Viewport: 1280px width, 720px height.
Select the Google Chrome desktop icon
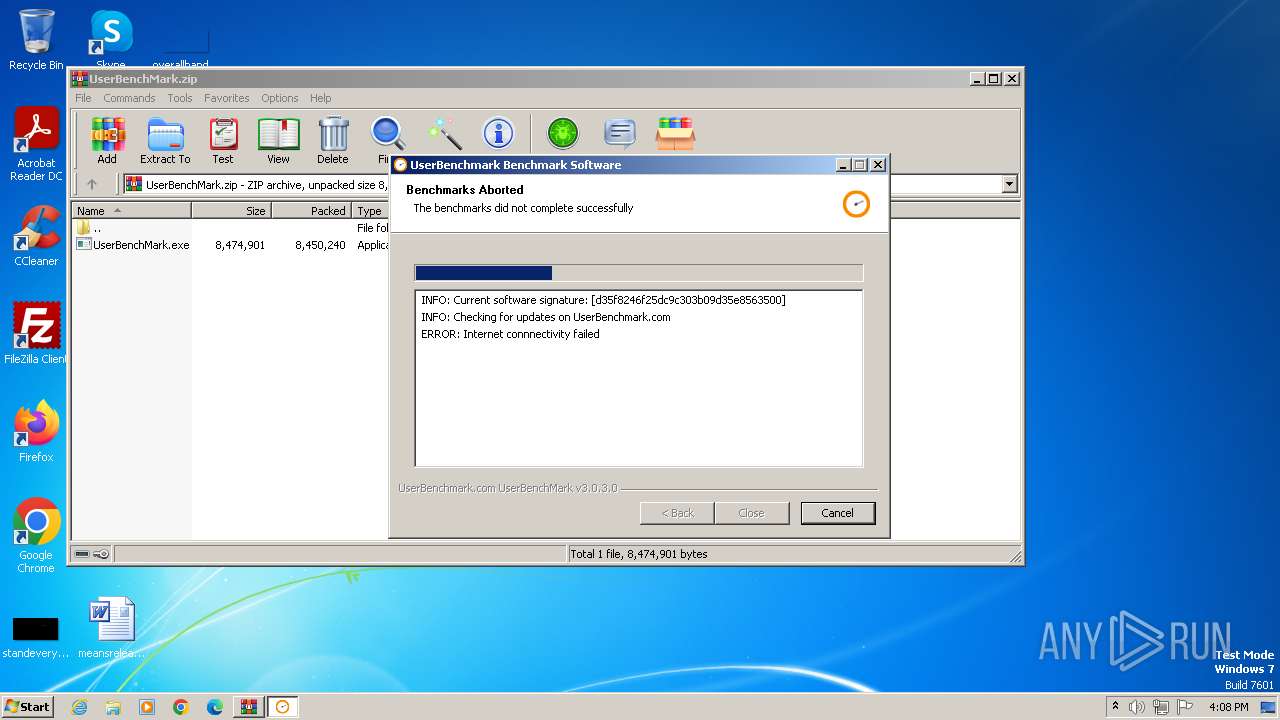36,535
